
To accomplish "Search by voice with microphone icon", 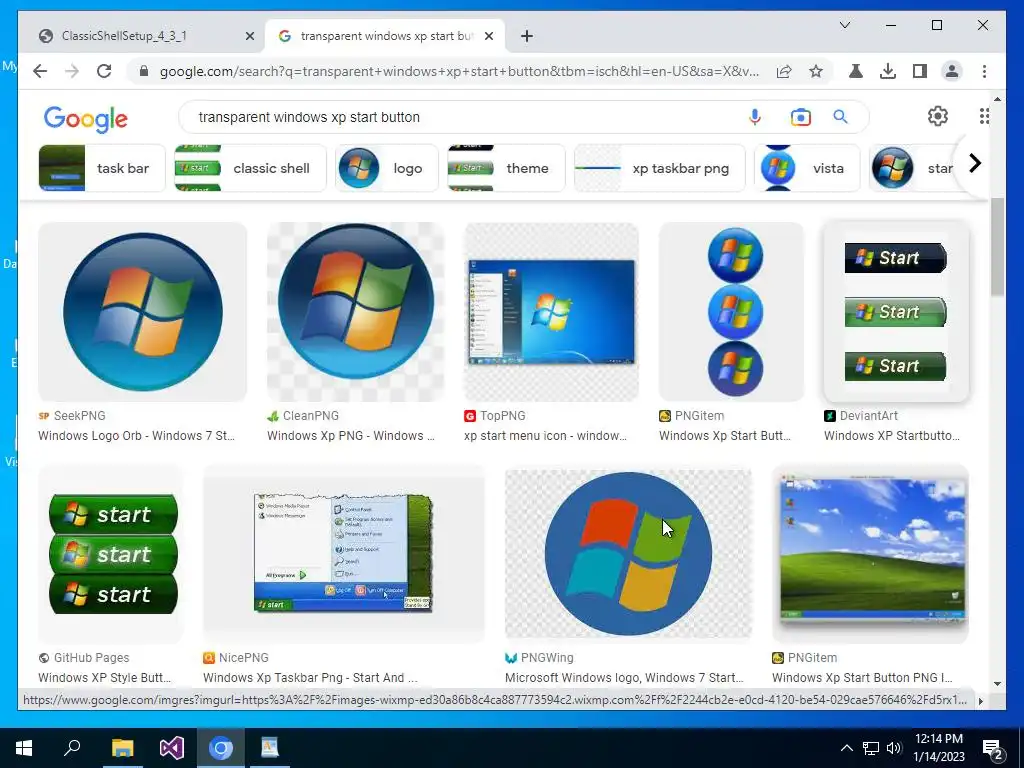I will pos(754,117).
